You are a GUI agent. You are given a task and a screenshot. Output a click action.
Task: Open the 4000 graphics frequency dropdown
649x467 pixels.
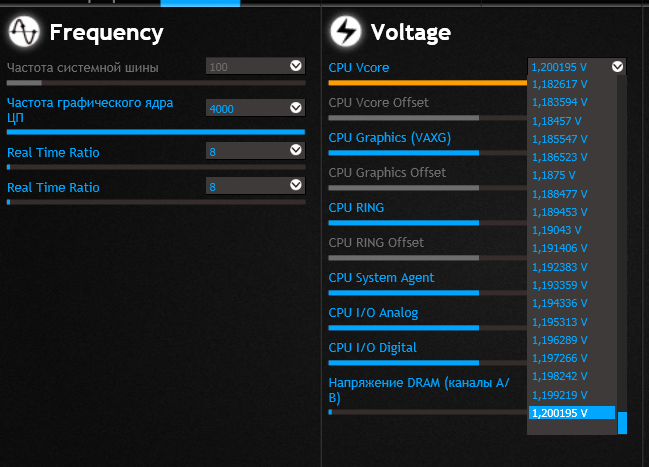(295, 107)
